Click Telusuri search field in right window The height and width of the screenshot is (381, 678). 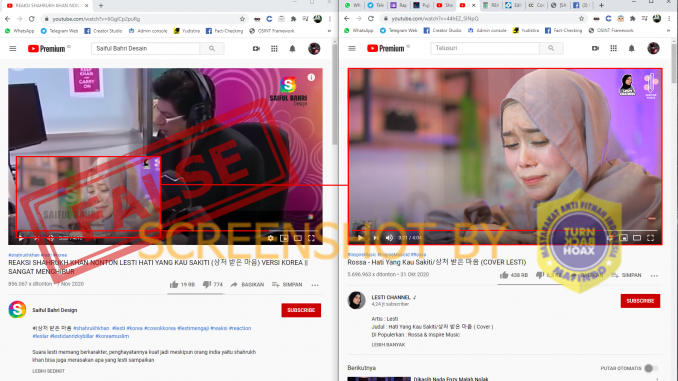[485, 48]
